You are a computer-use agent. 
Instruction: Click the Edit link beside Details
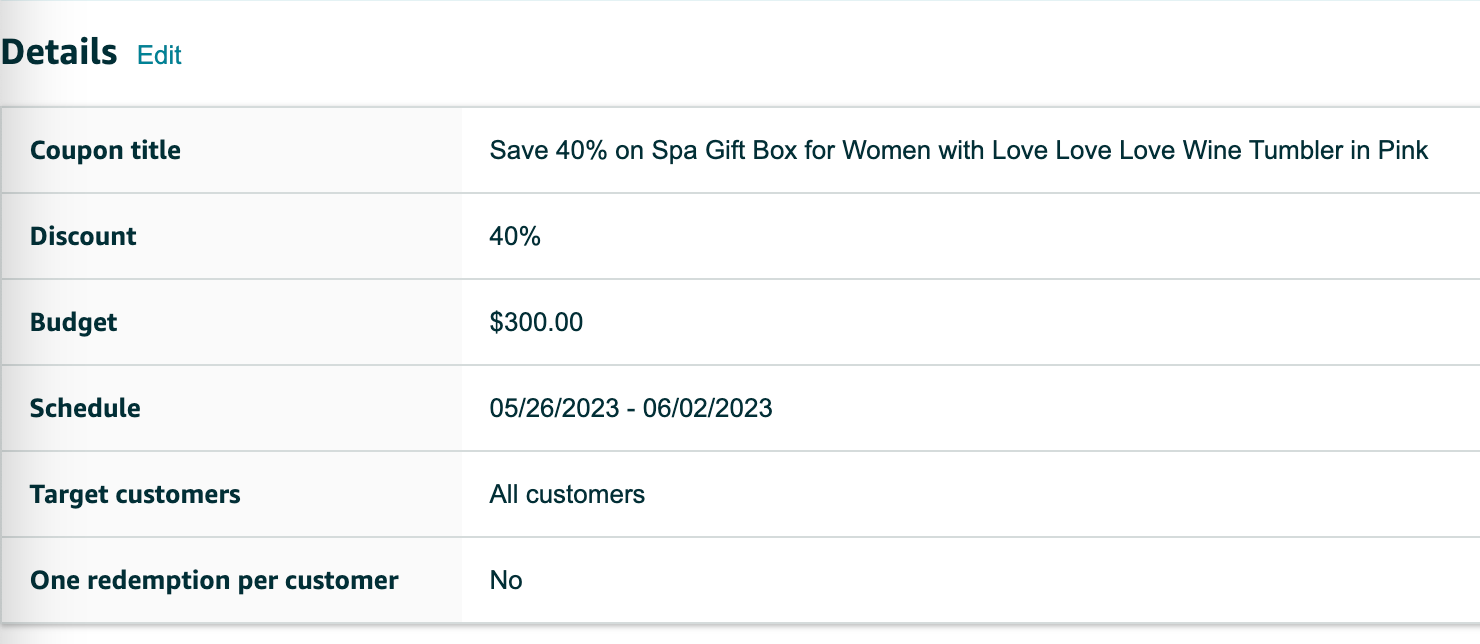pyautogui.click(x=159, y=55)
